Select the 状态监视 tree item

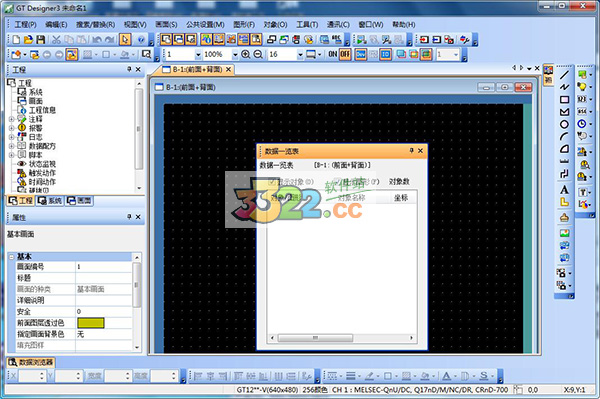click(42, 164)
